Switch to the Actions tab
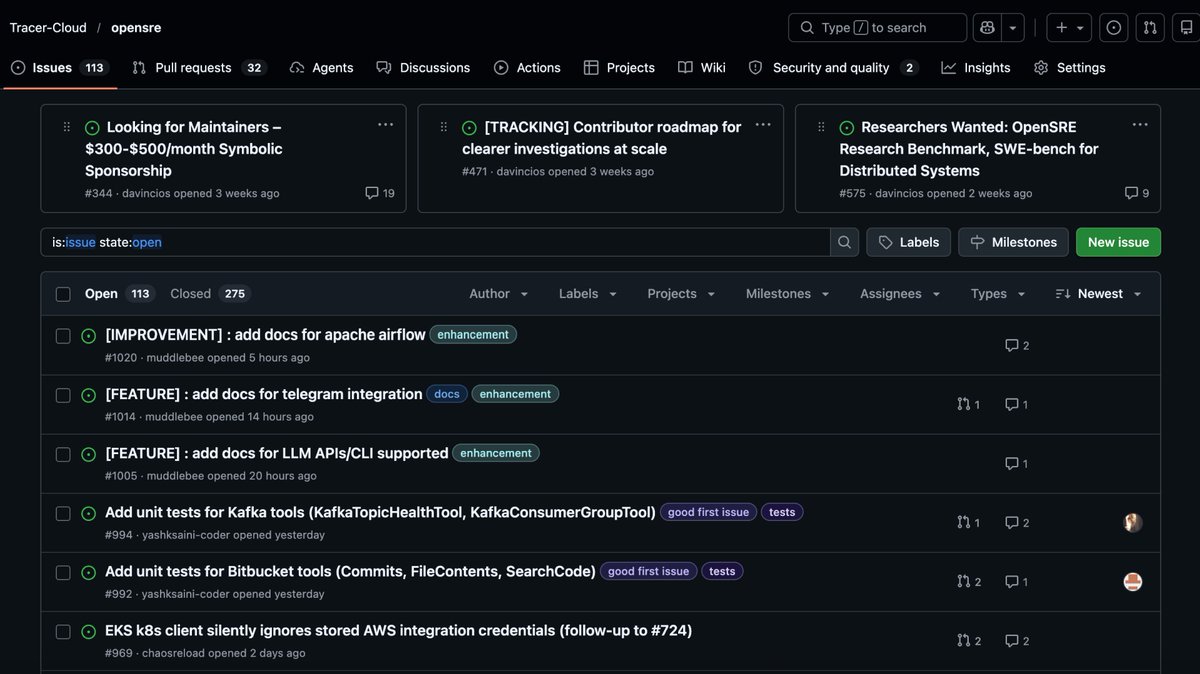Screen dimensions: 1200x674 point(527,68)
